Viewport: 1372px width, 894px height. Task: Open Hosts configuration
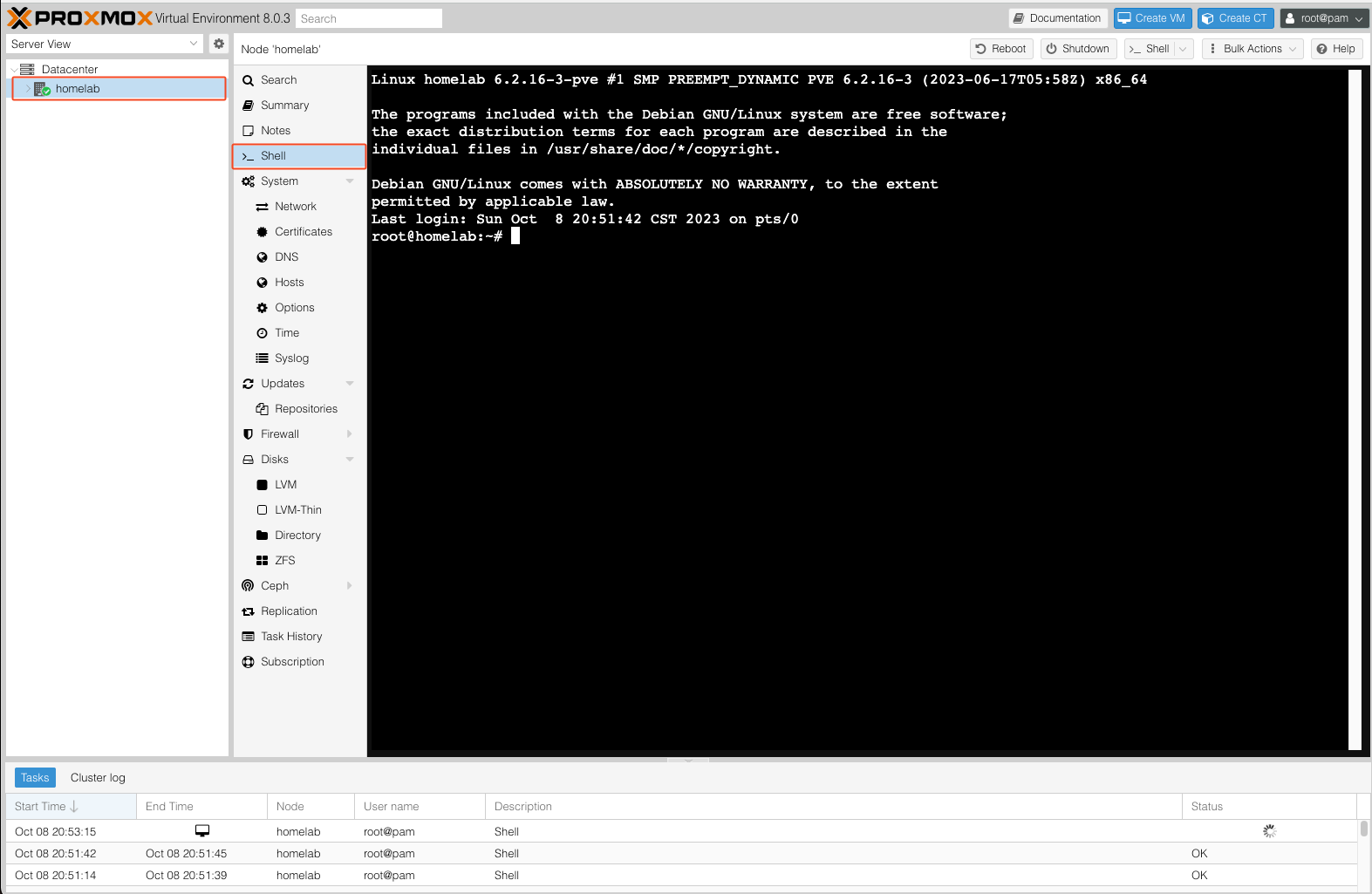(299, 282)
